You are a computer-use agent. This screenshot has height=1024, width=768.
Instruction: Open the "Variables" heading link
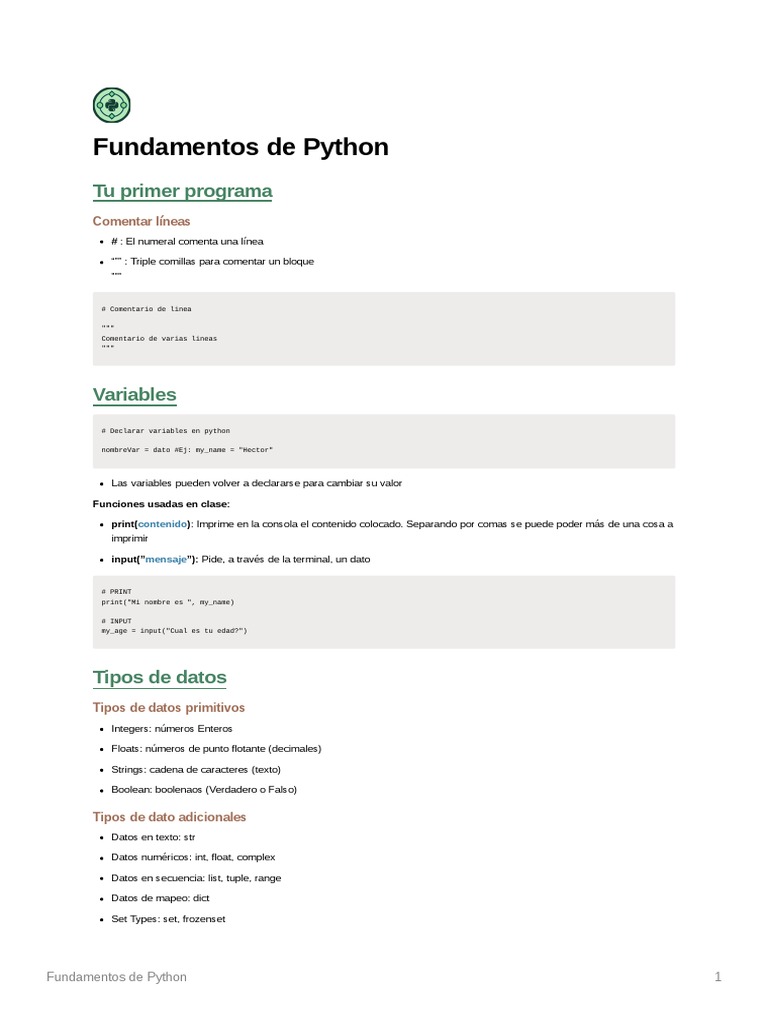[x=134, y=395]
